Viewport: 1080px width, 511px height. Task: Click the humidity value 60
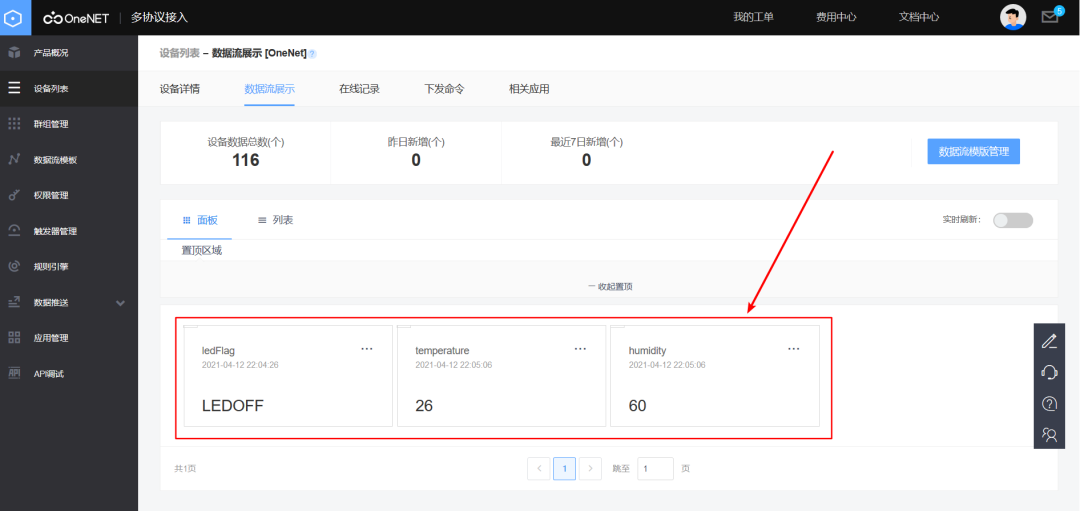638,406
